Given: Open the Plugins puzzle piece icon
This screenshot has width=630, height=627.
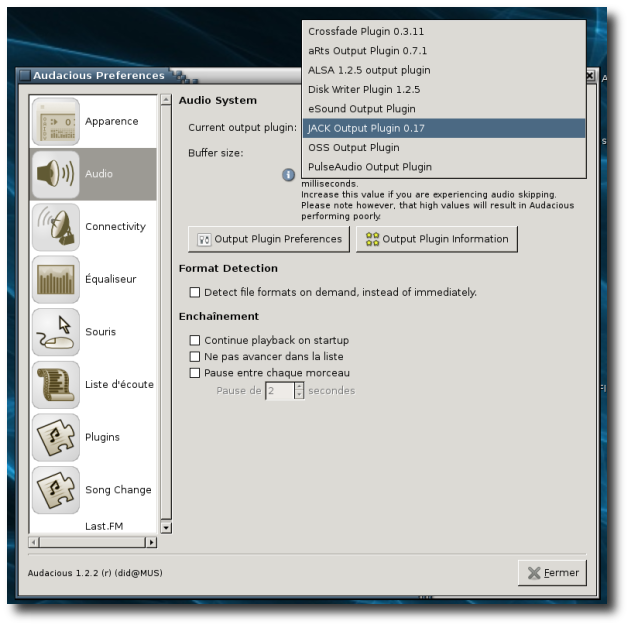Looking at the screenshot, I should coord(56,437).
